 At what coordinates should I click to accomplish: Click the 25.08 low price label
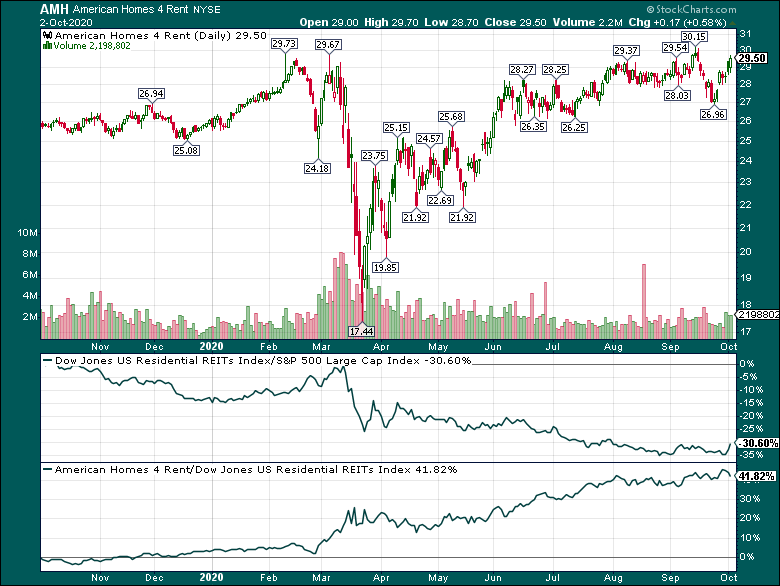[x=186, y=150]
